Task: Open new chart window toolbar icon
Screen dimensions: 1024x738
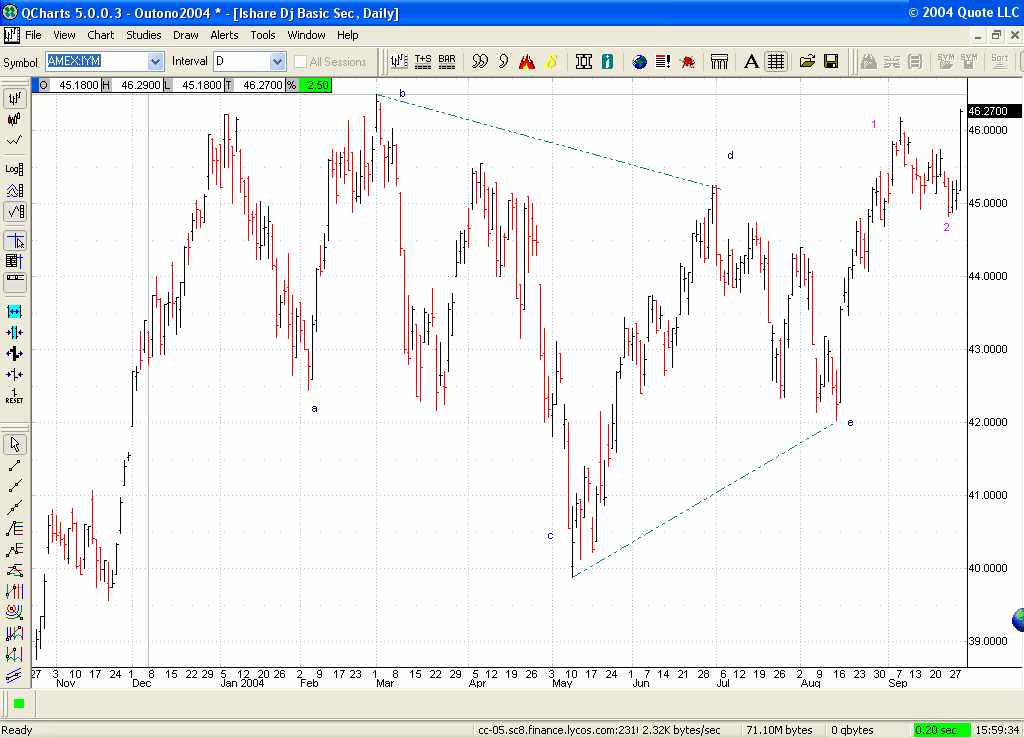Action: (399, 61)
